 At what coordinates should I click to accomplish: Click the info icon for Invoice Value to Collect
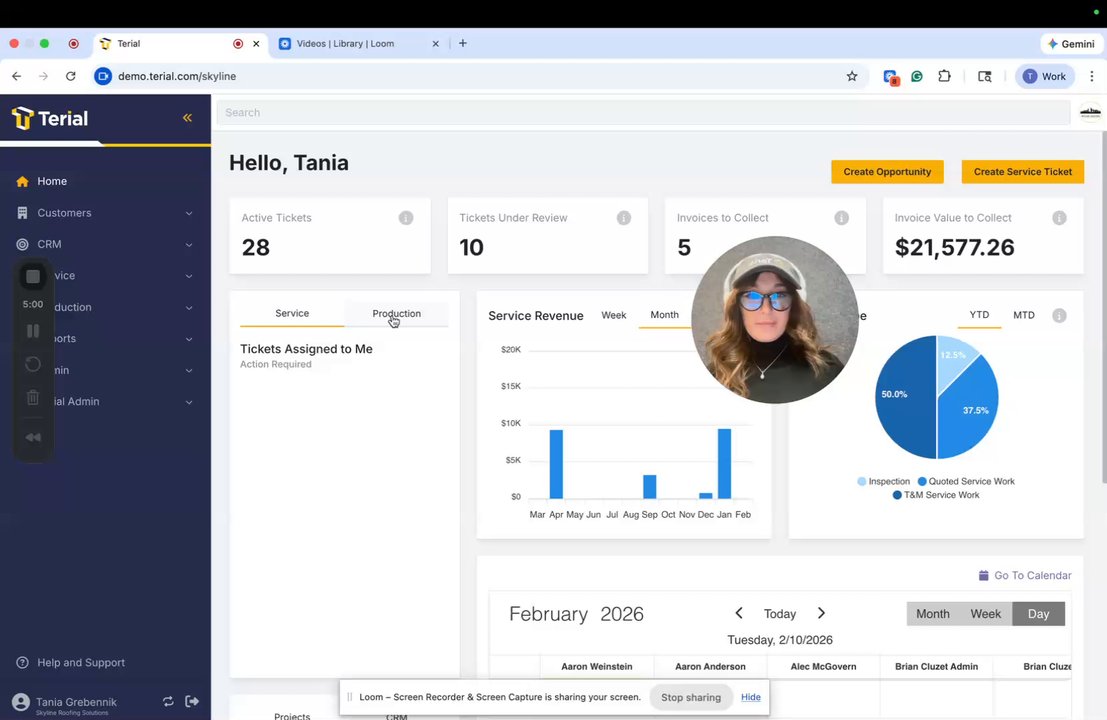1059,218
